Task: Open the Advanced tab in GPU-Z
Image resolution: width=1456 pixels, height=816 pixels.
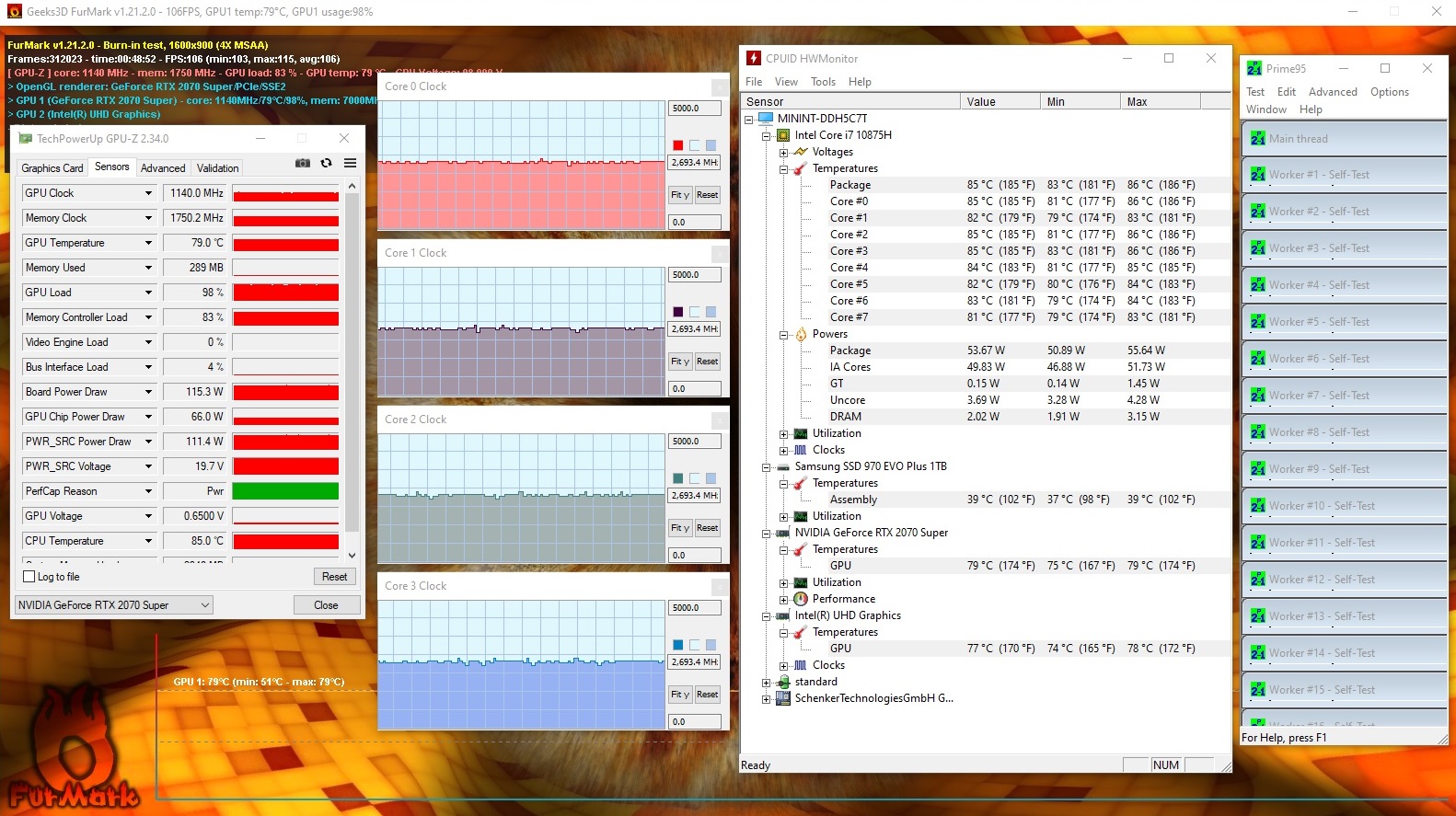Action: [163, 168]
